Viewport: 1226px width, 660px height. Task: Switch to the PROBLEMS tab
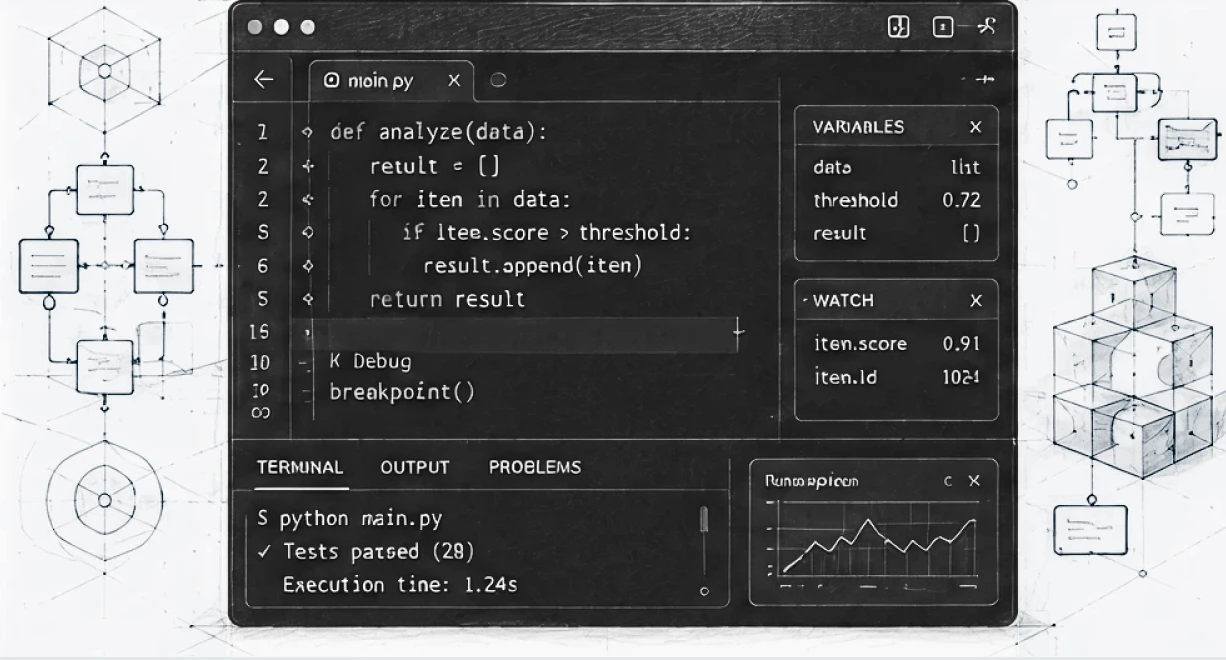(x=535, y=467)
